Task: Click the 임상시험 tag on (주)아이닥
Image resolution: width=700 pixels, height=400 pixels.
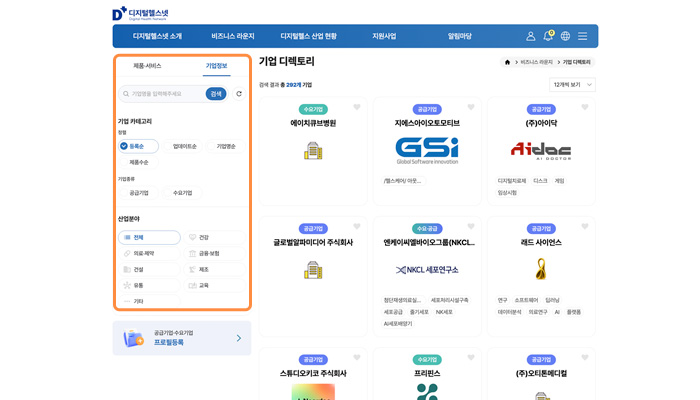Action: tap(507, 192)
